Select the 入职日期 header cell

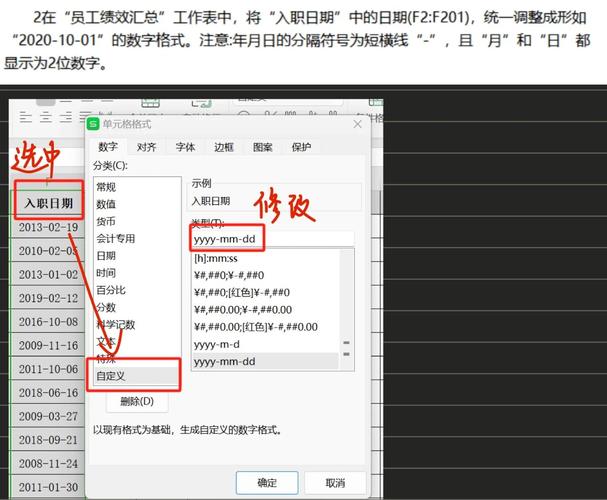point(49,203)
